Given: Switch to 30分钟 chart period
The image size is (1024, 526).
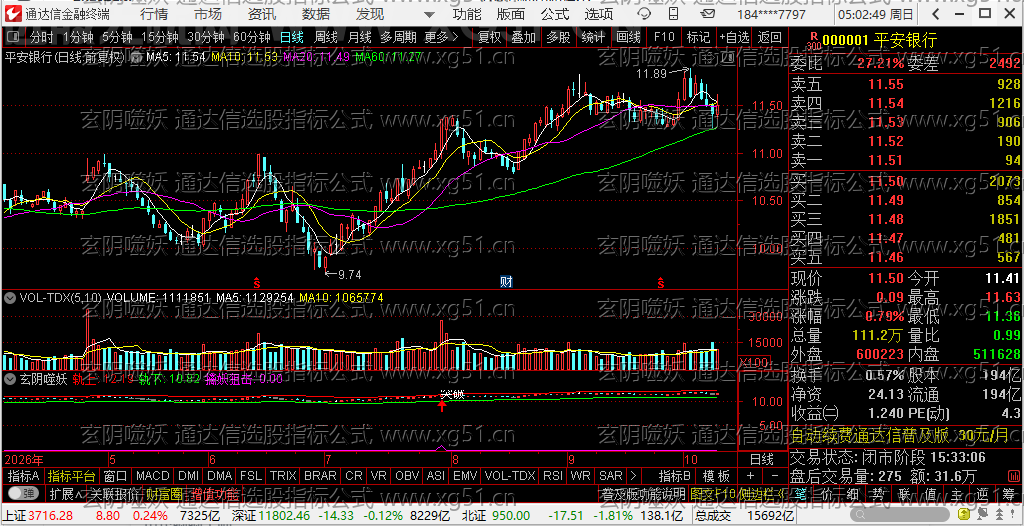Looking at the screenshot, I should tap(206, 37).
